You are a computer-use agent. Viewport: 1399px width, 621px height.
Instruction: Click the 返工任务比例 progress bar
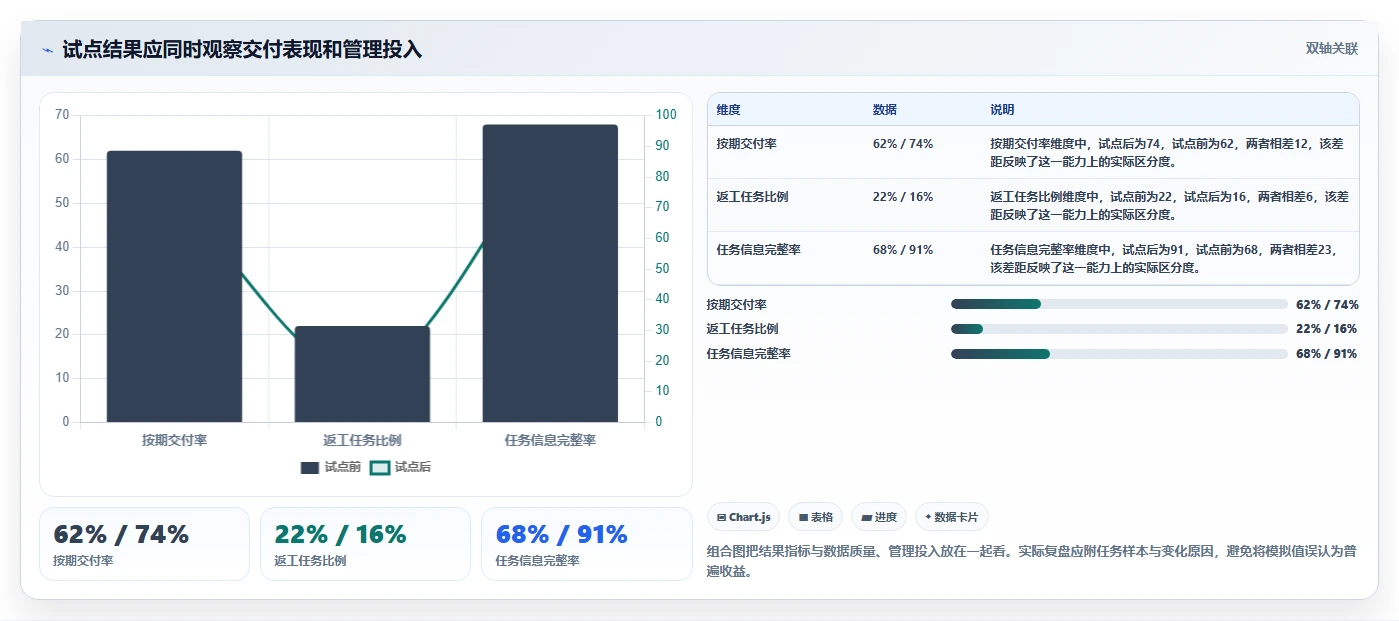[x=1119, y=329]
